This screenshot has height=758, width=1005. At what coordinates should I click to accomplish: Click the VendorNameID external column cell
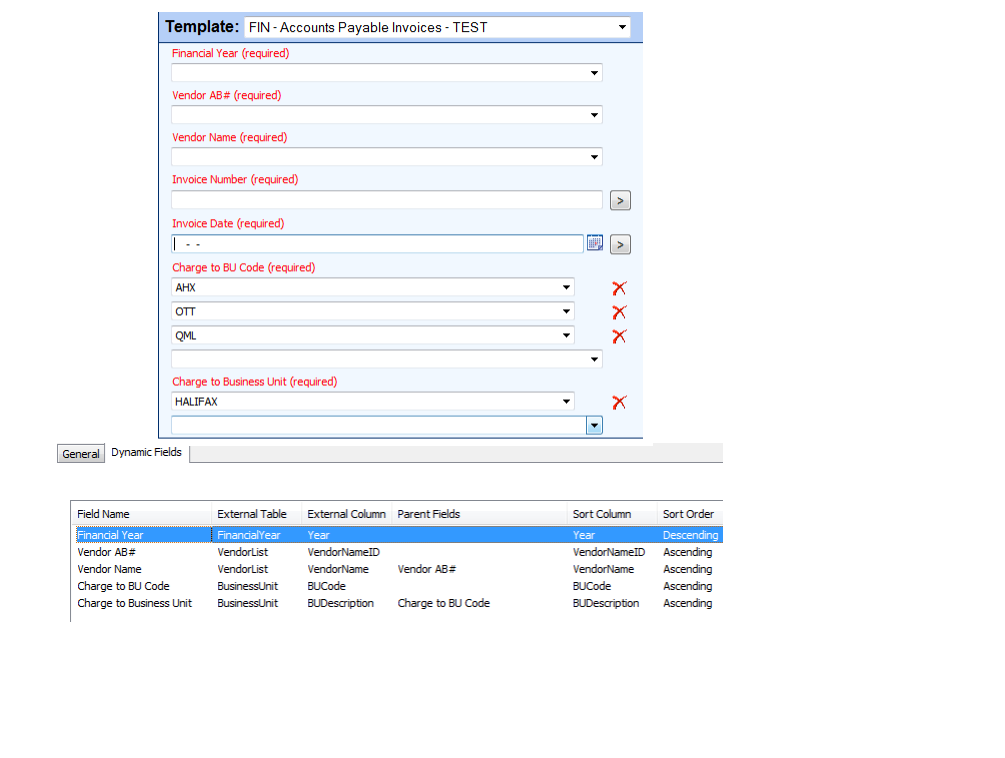click(344, 552)
